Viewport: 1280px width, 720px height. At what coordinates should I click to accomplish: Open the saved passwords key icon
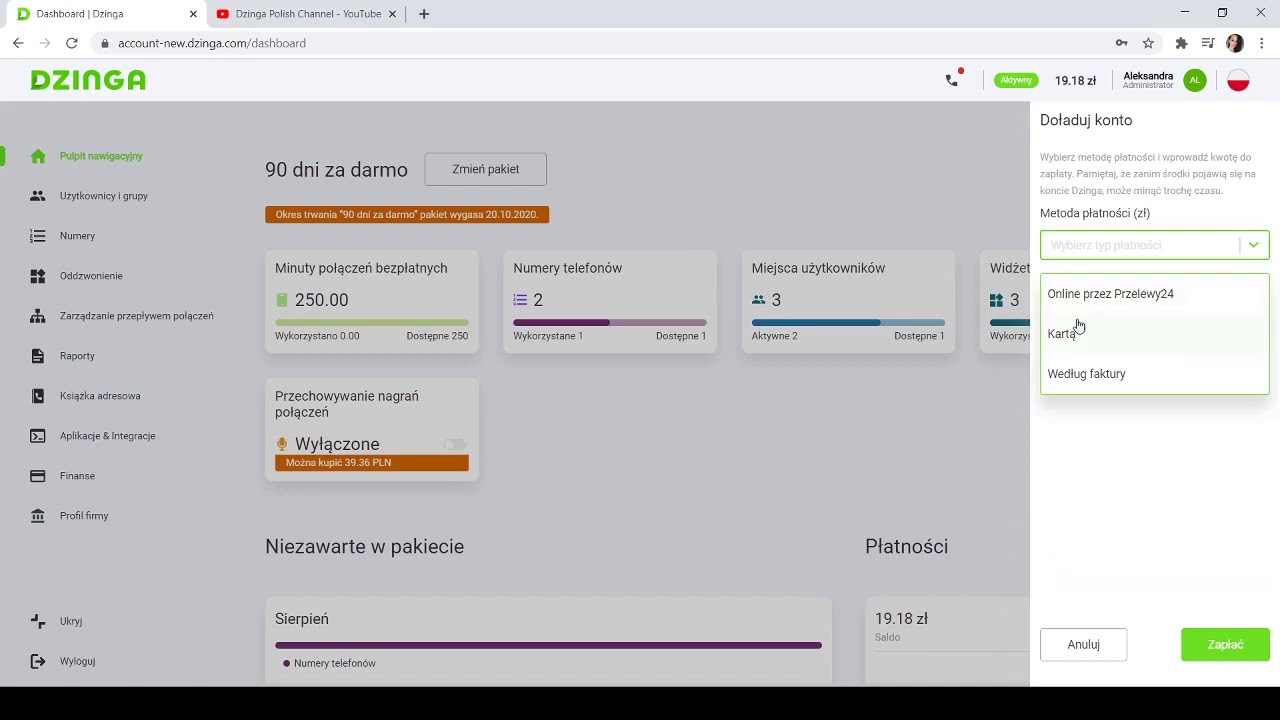coord(1121,43)
